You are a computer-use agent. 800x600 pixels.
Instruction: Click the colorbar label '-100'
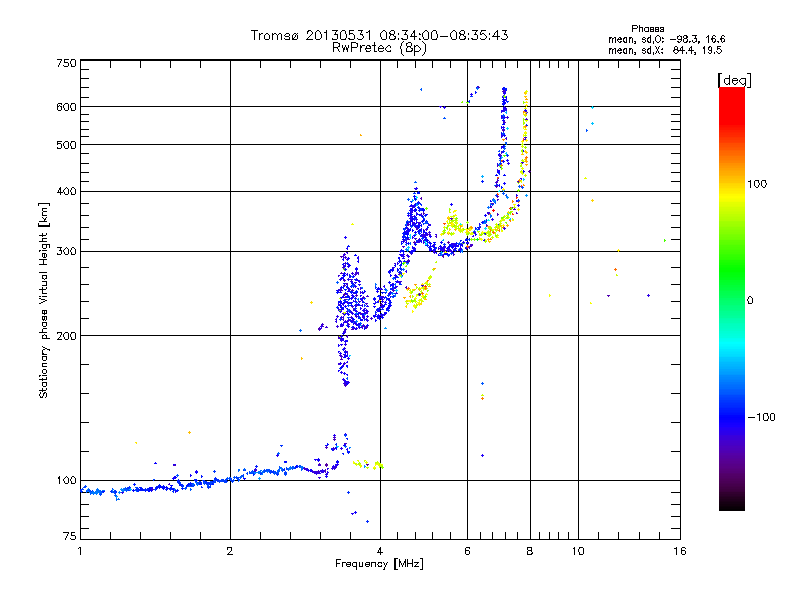[761, 417]
